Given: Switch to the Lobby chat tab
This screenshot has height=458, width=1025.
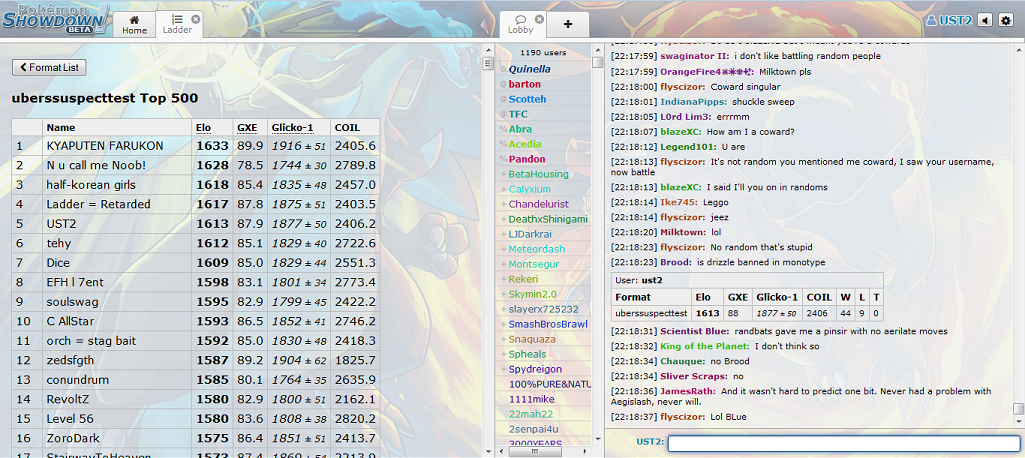Looking at the screenshot, I should (x=521, y=25).
